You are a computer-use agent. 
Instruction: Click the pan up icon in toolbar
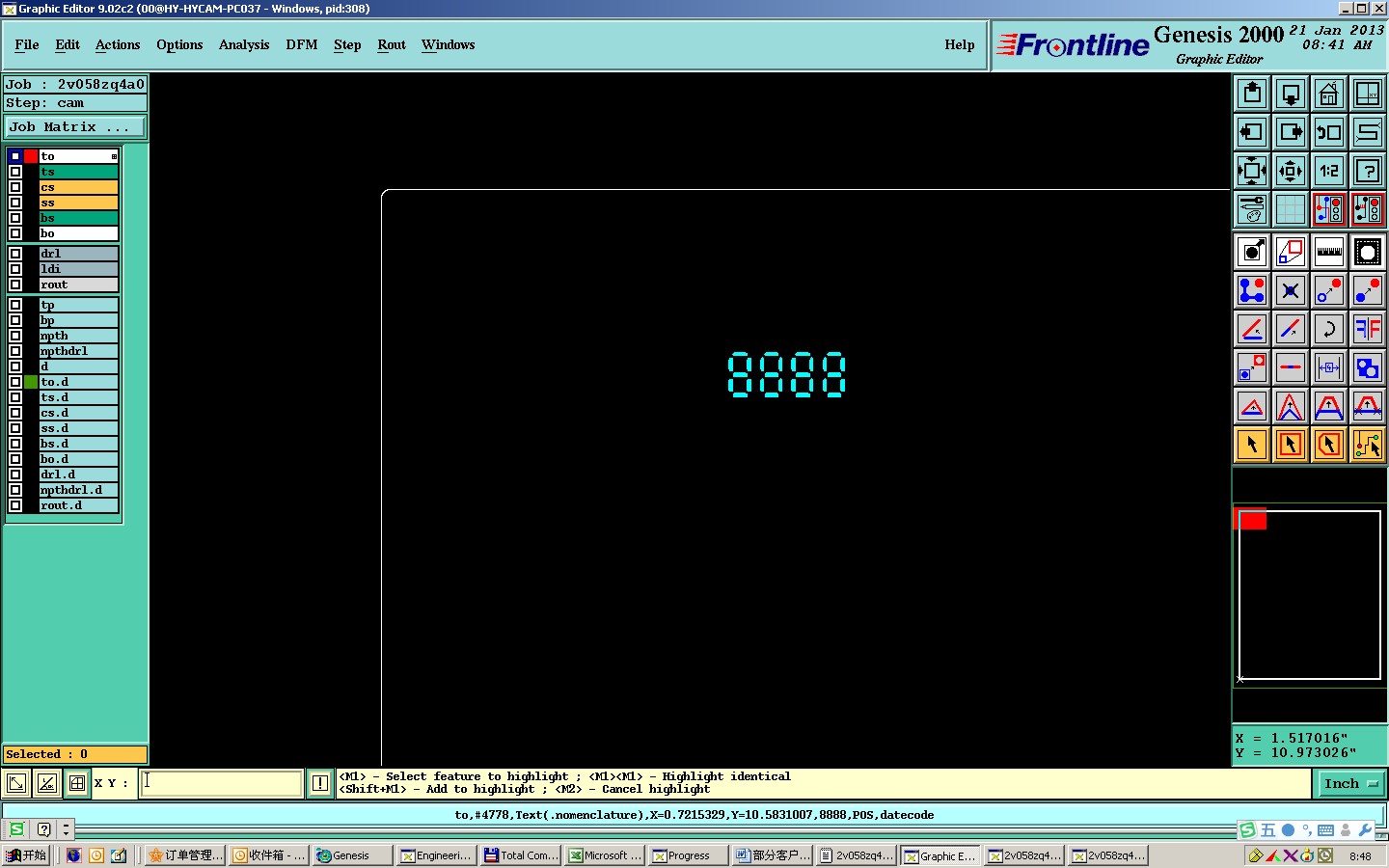1252,94
